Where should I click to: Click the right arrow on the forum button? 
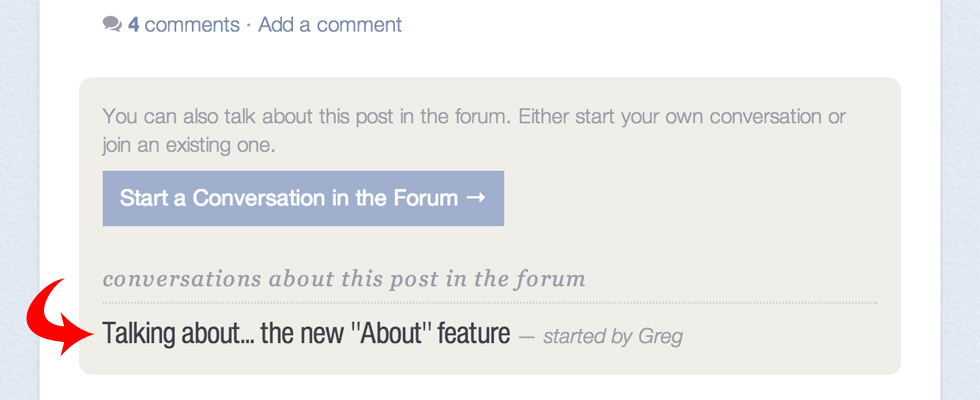point(475,198)
